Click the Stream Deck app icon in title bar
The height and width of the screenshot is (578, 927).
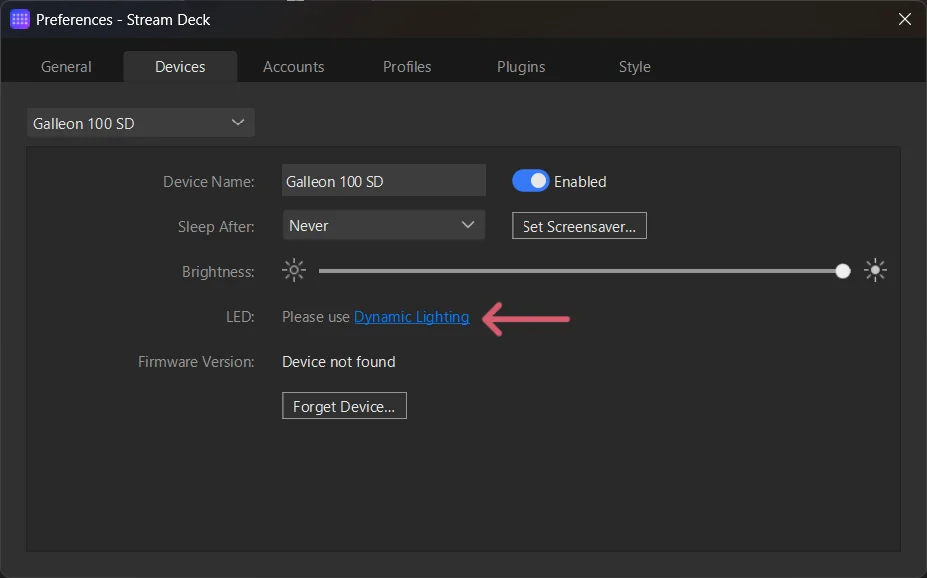(x=20, y=20)
